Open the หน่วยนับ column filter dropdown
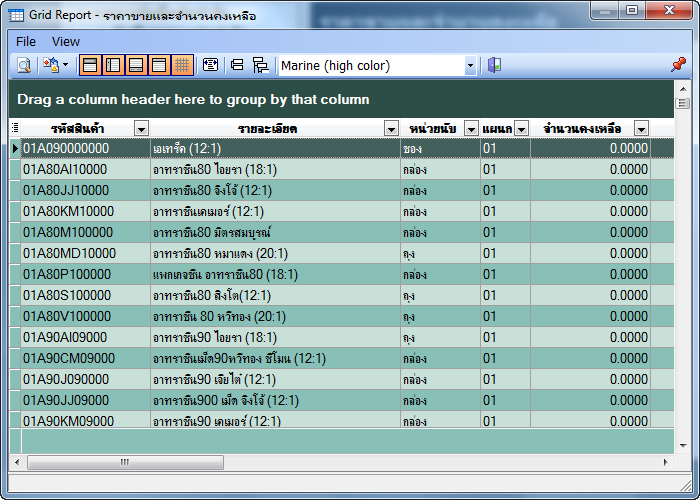Viewport: 700px width, 500px height. pos(470,128)
